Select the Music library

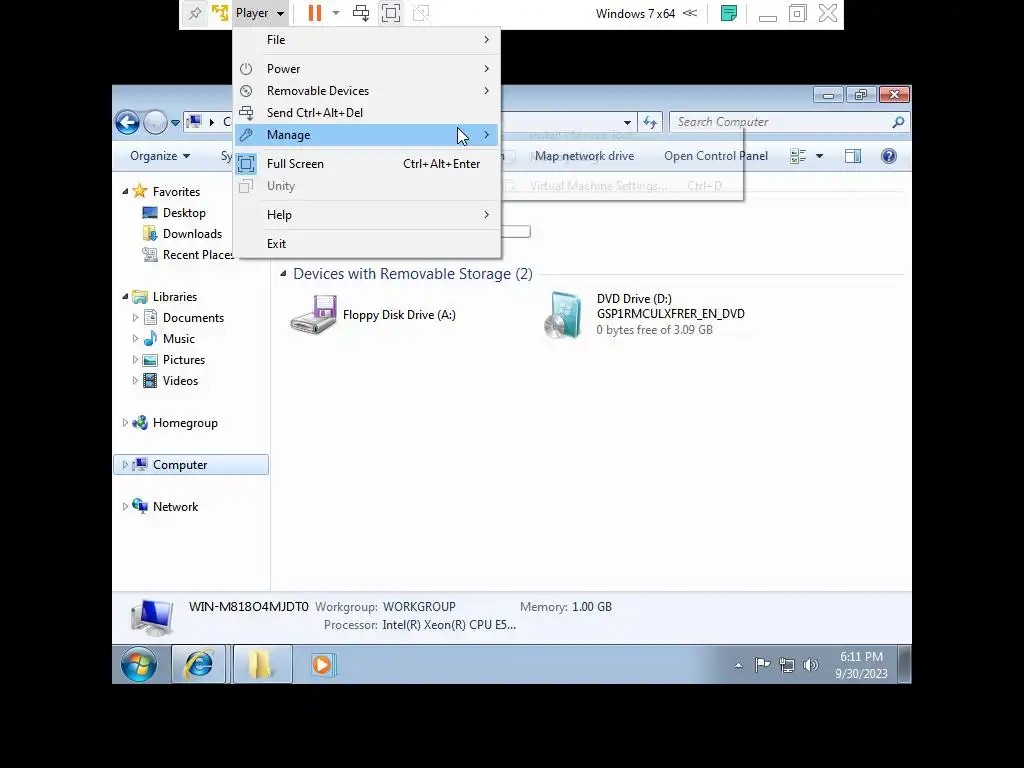[178, 339]
